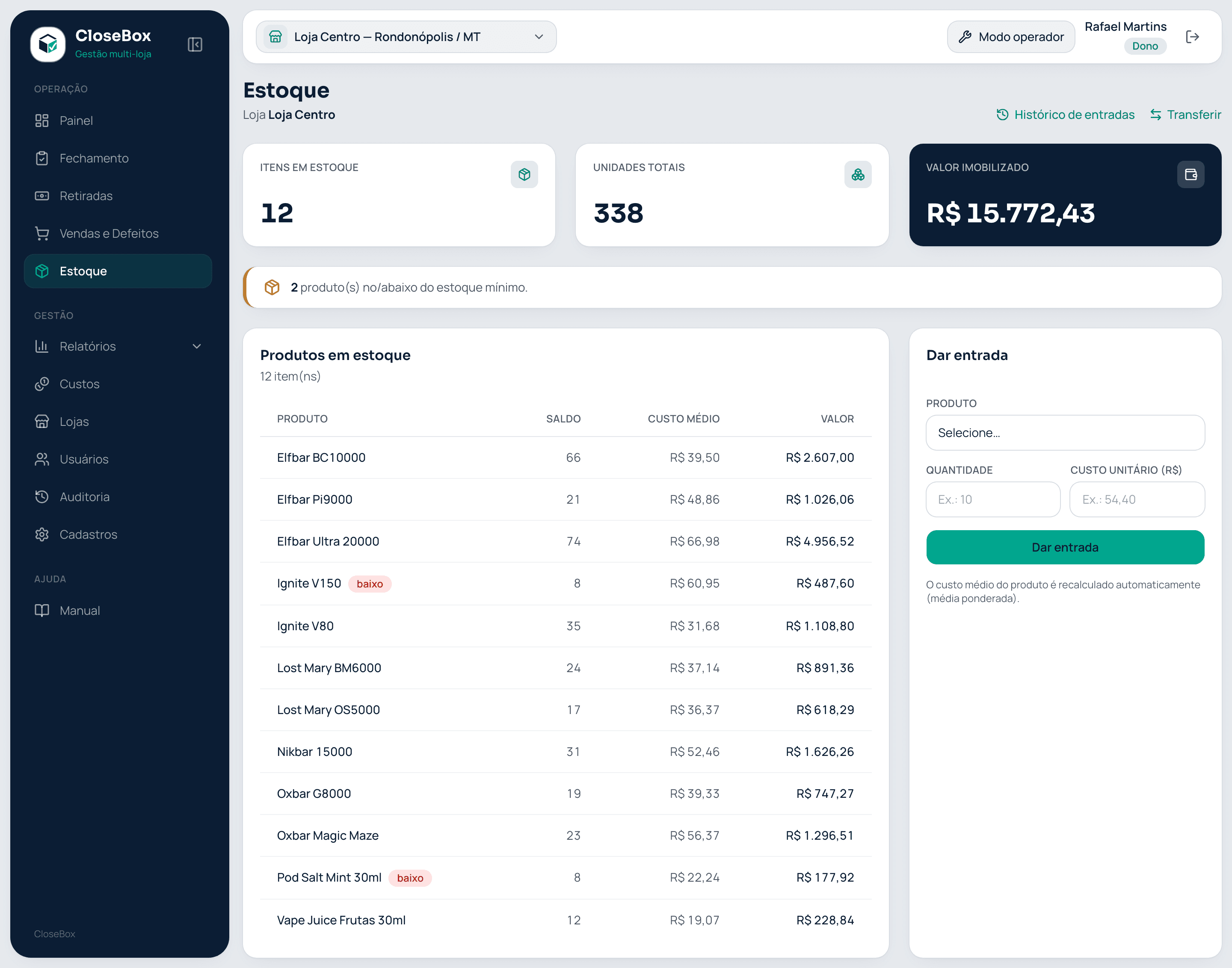Navigate to Retiradas
The height and width of the screenshot is (968, 1232).
click(x=118, y=196)
